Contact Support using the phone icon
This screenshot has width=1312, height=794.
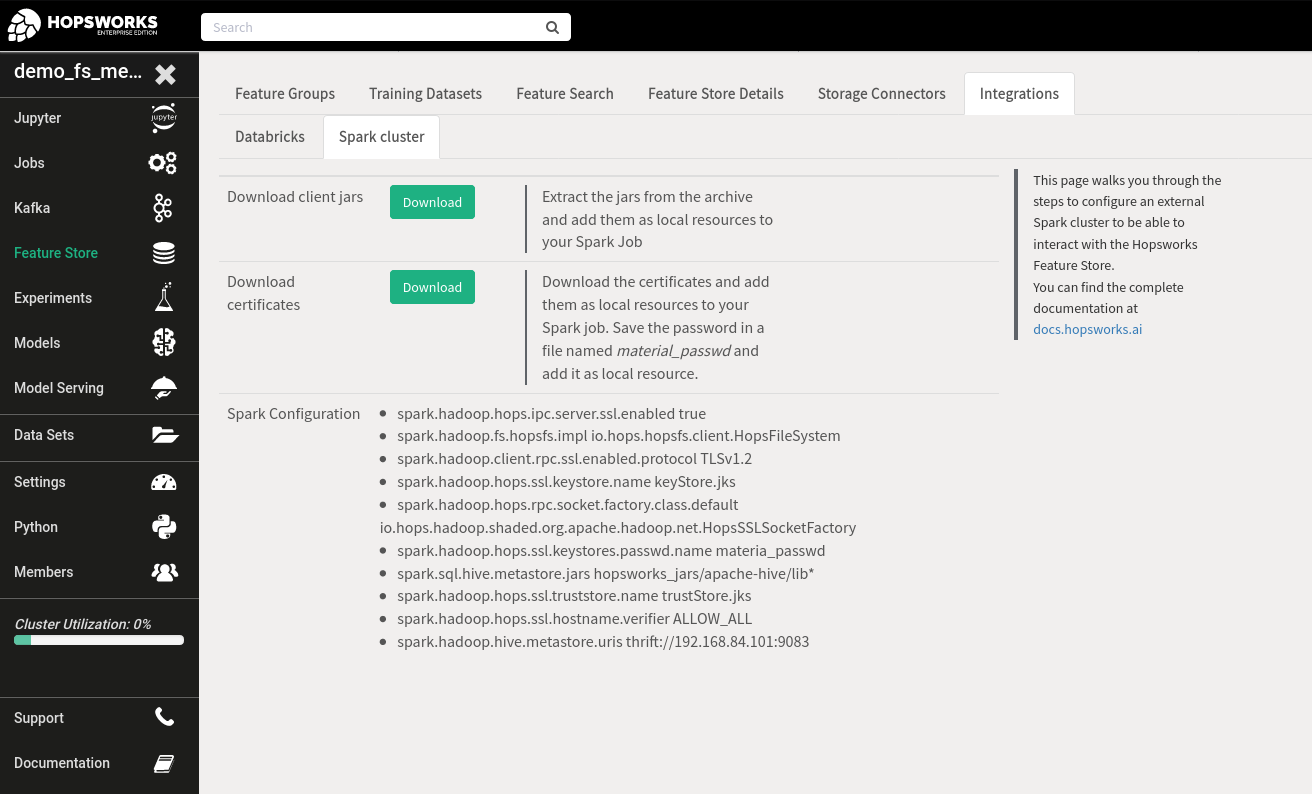[x=163, y=717]
